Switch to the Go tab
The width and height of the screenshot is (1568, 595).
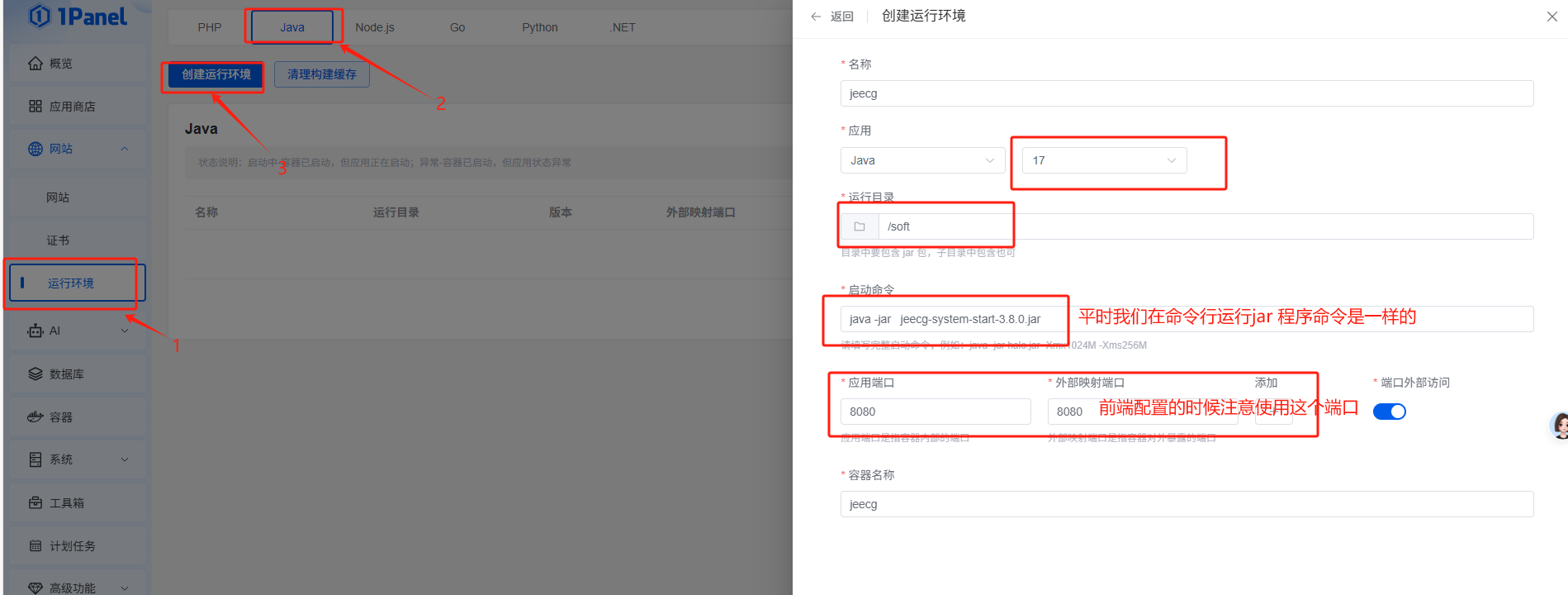pyautogui.click(x=457, y=27)
